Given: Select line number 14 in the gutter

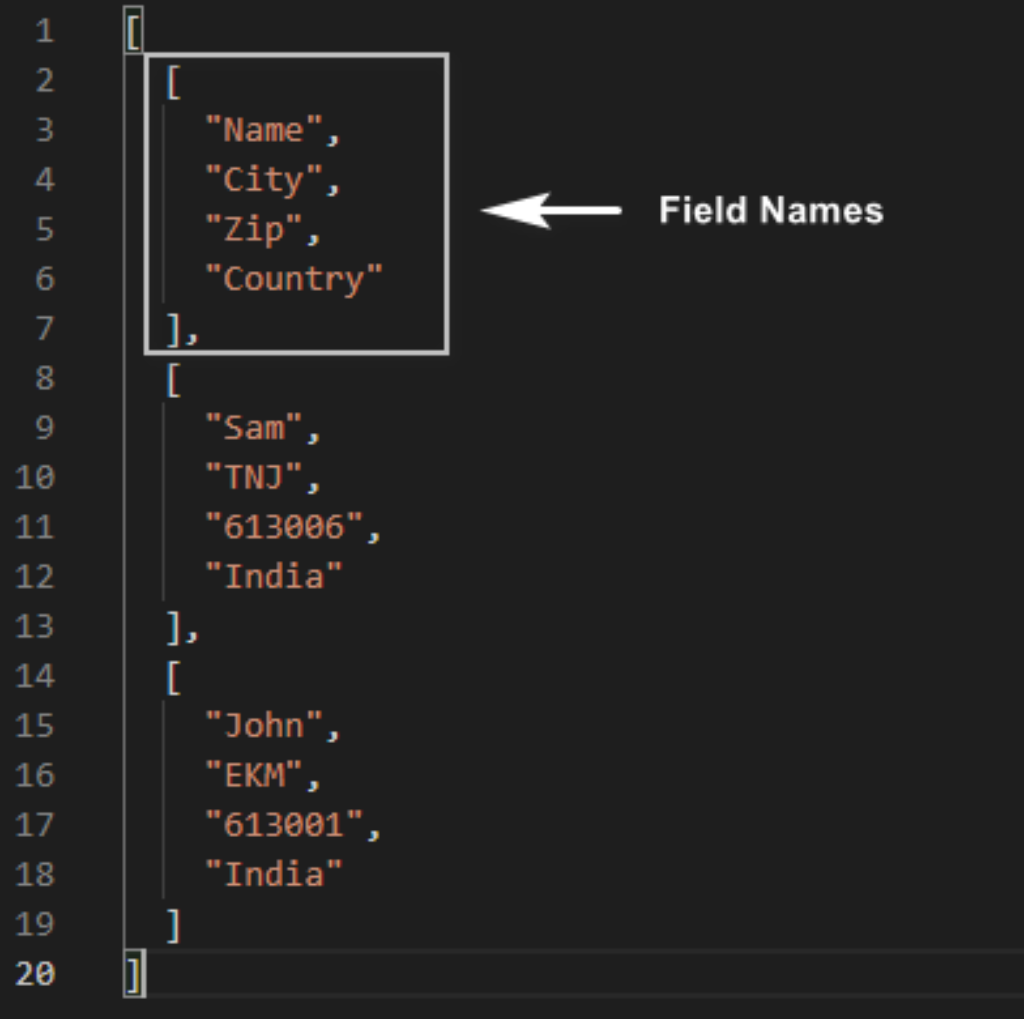Looking at the screenshot, I should click(35, 677).
